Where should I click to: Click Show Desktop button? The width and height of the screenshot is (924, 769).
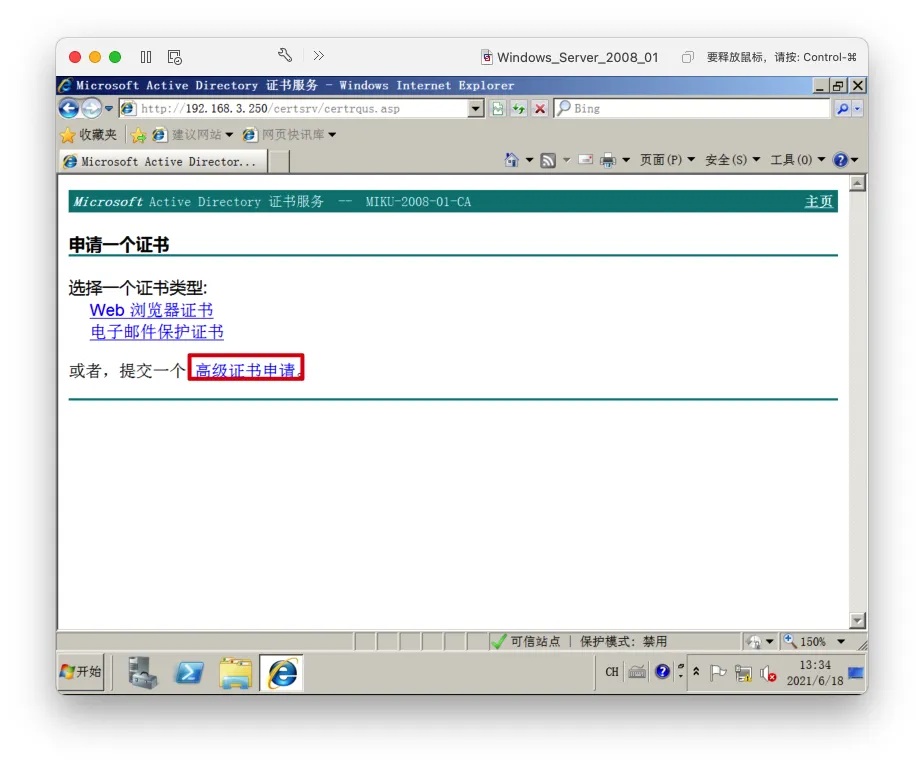tap(856, 672)
